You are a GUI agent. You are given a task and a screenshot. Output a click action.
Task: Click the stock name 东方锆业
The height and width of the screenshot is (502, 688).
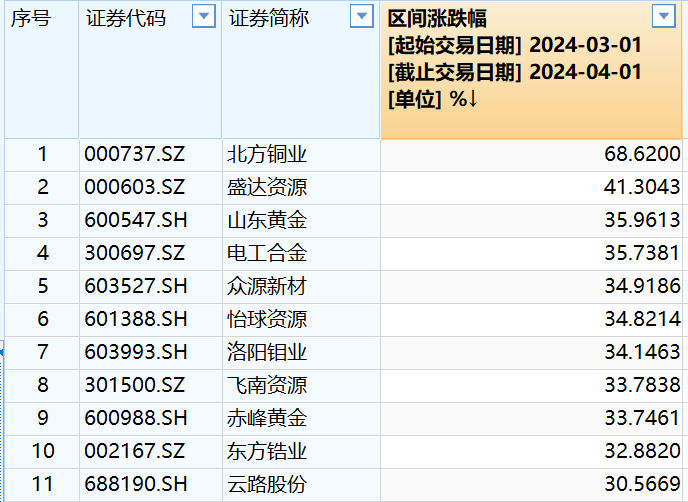click(x=267, y=451)
